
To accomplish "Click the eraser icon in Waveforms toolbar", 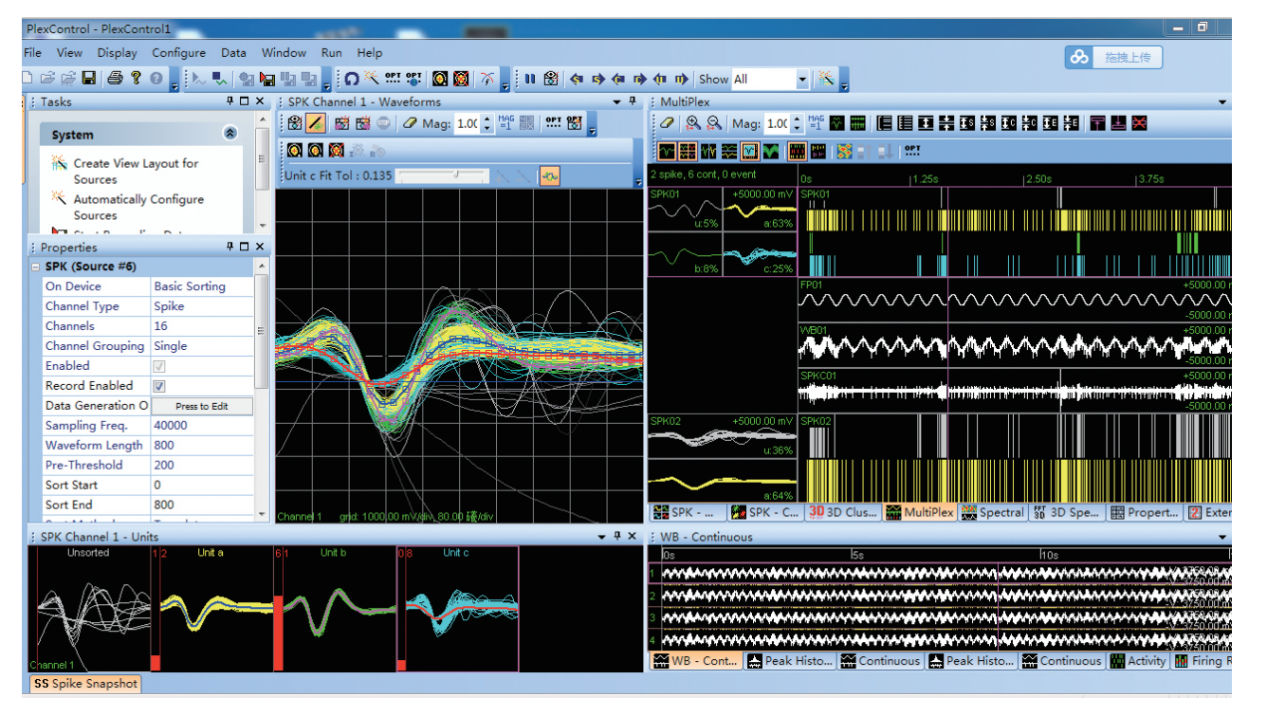I will point(408,123).
